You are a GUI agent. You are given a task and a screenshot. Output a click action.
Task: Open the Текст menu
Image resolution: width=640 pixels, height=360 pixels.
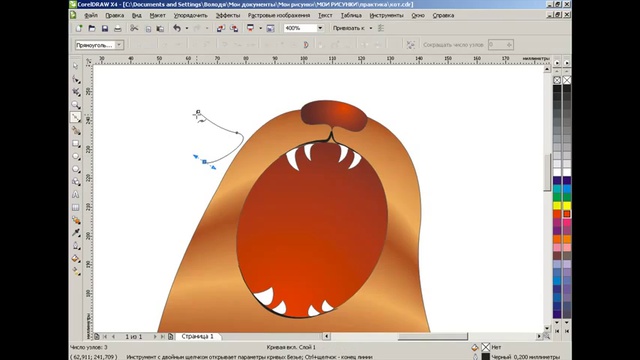[325, 15]
